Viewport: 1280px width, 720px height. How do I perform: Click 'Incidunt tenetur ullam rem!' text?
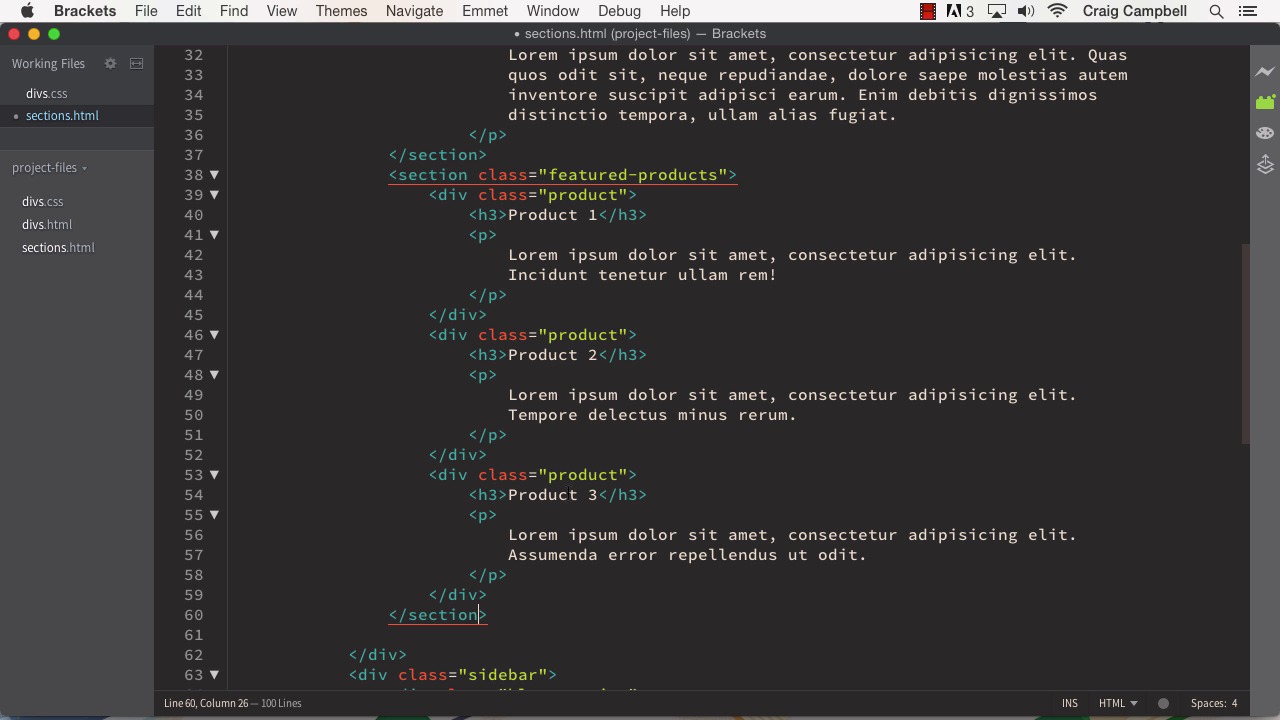(643, 275)
